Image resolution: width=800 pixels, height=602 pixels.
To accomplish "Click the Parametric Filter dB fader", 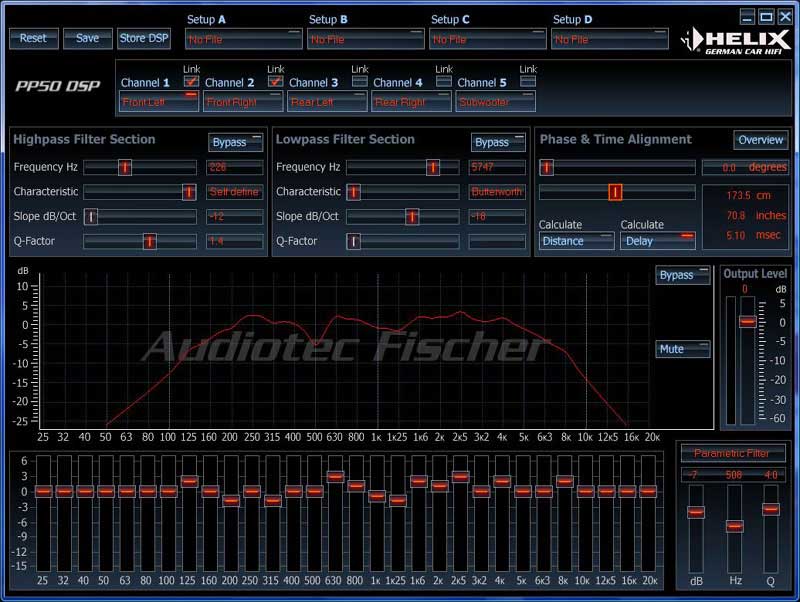I will point(696,512).
